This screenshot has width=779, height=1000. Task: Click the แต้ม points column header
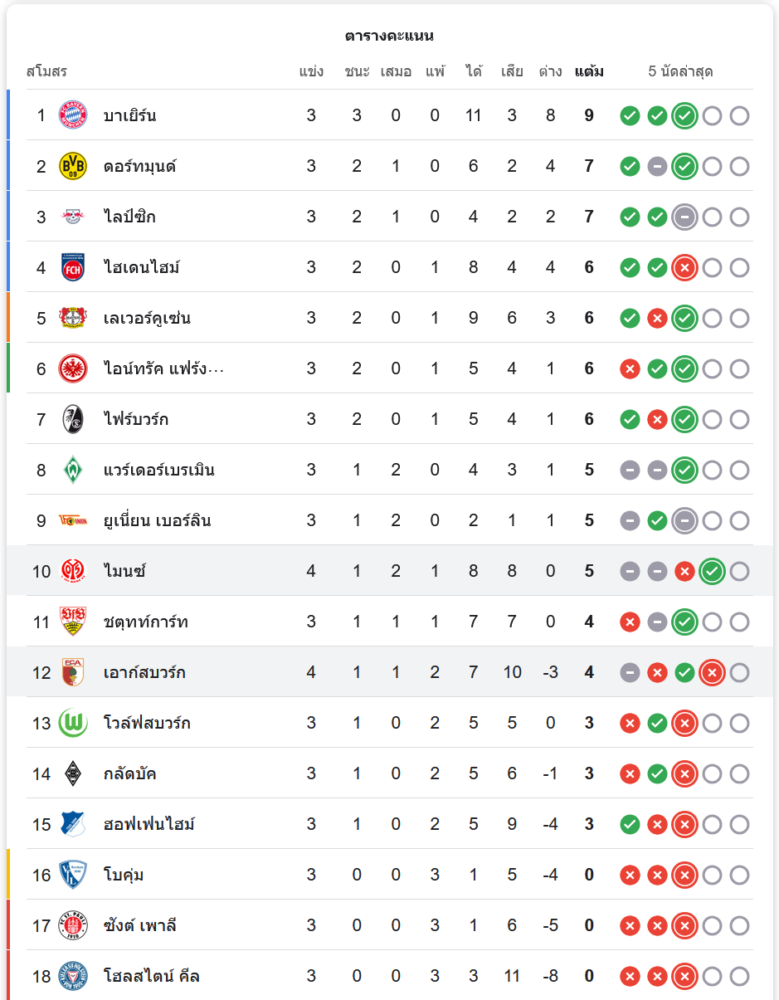tap(589, 72)
